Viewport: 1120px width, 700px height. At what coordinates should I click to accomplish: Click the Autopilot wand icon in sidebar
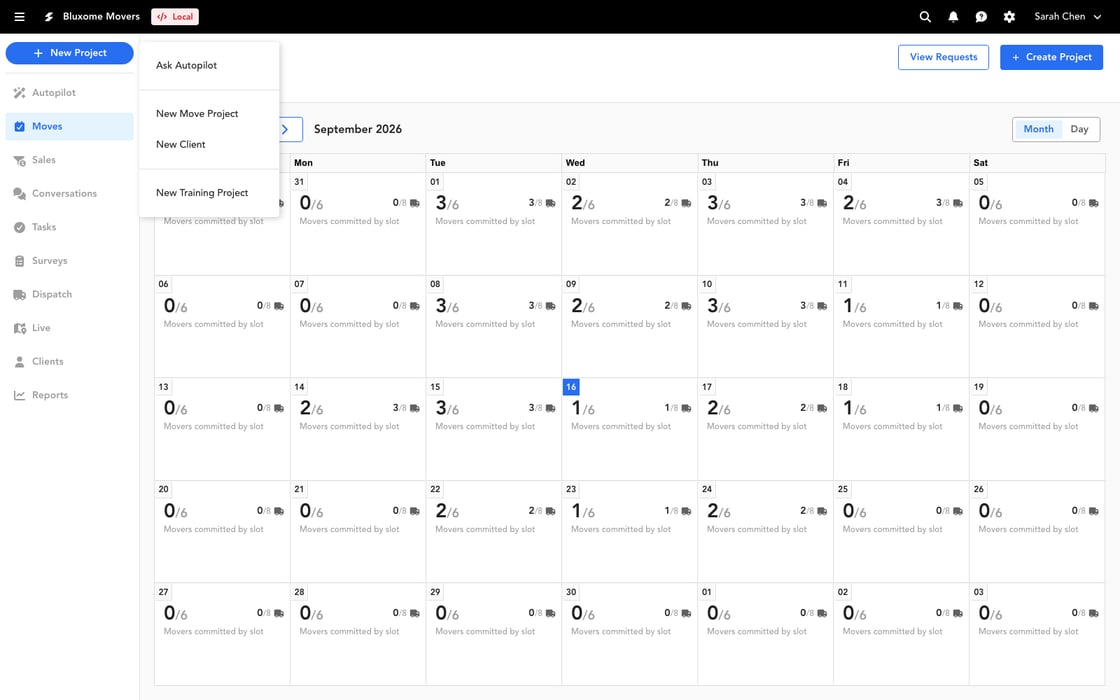[x=19, y=93]
